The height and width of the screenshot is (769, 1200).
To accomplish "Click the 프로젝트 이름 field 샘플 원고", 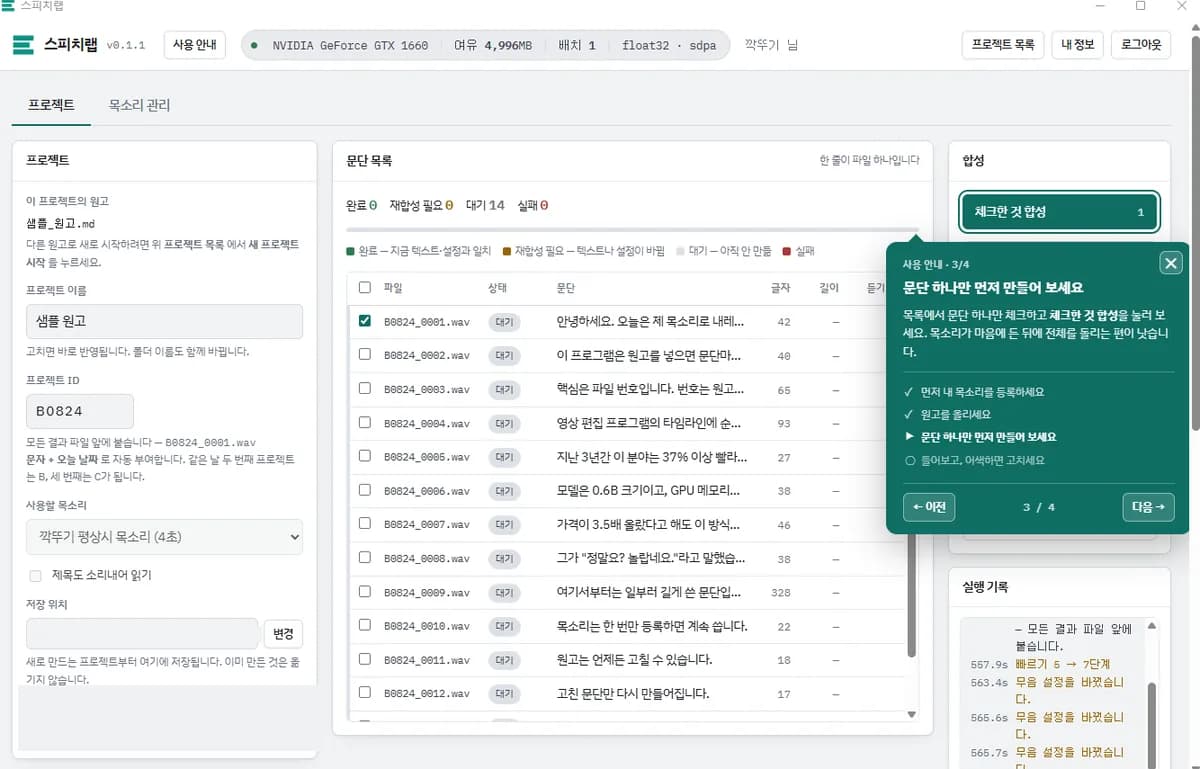I will pos(164,321).
